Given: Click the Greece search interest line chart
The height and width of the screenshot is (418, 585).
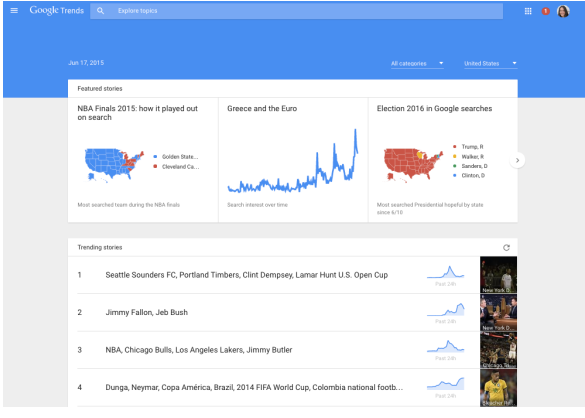Looking at the screenshot, I should (293, 161).
